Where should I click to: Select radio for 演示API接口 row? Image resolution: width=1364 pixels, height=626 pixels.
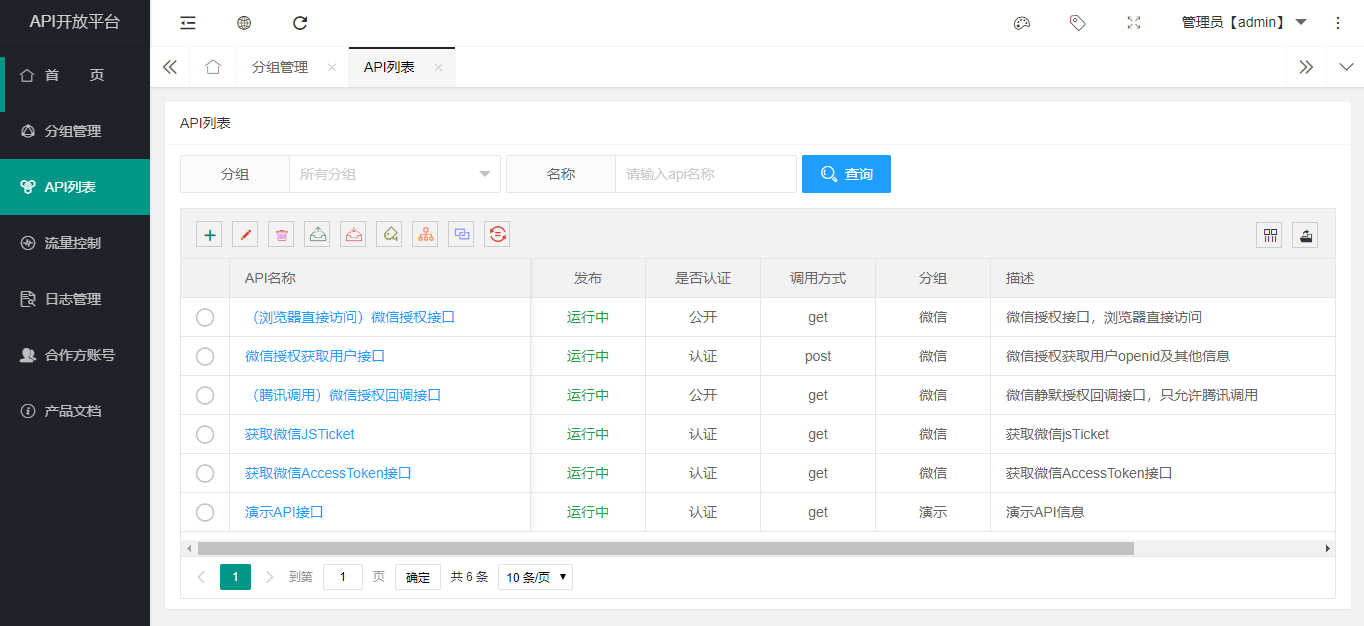click(205, 512)
